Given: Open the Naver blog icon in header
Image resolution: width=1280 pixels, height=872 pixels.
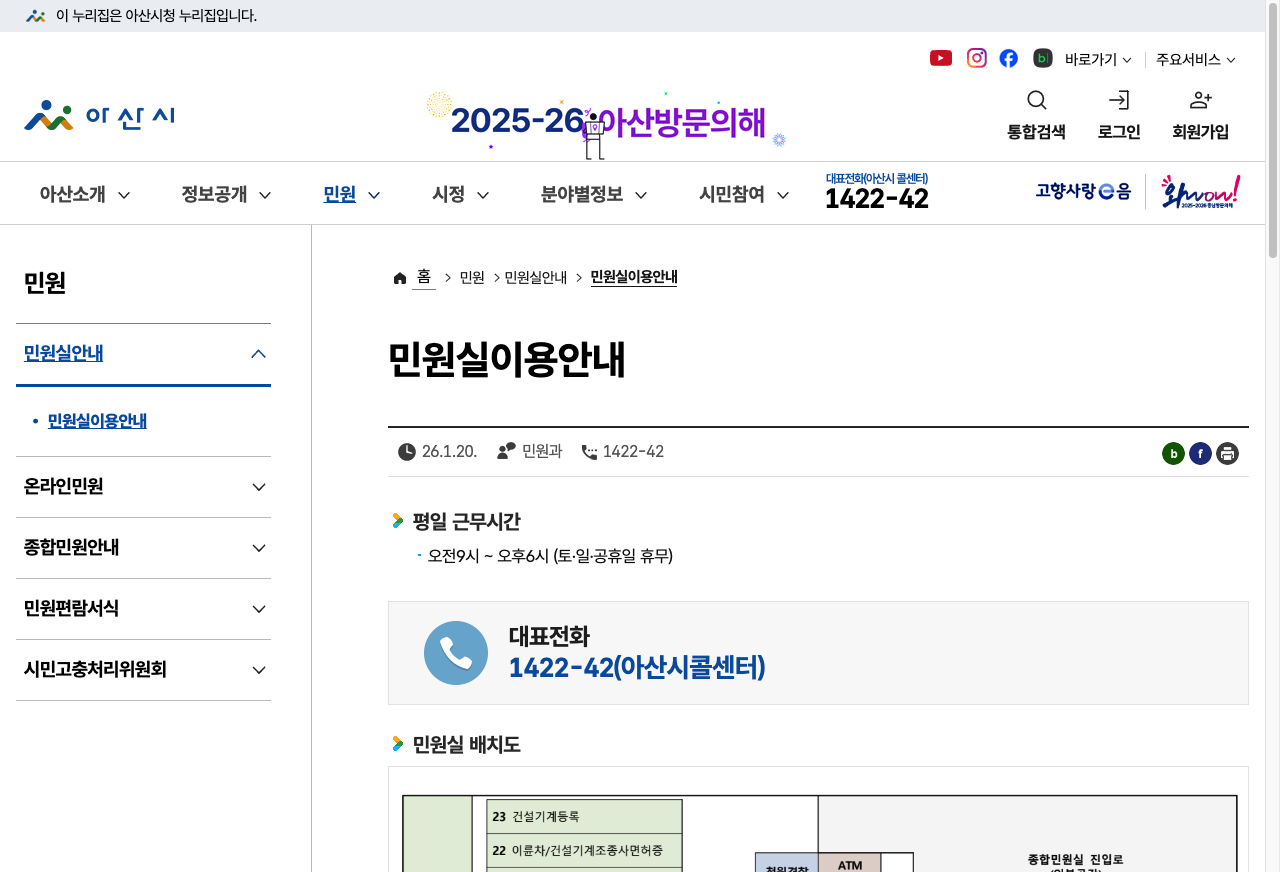Looking at the screenshot, I should (x=1043, y=58).
